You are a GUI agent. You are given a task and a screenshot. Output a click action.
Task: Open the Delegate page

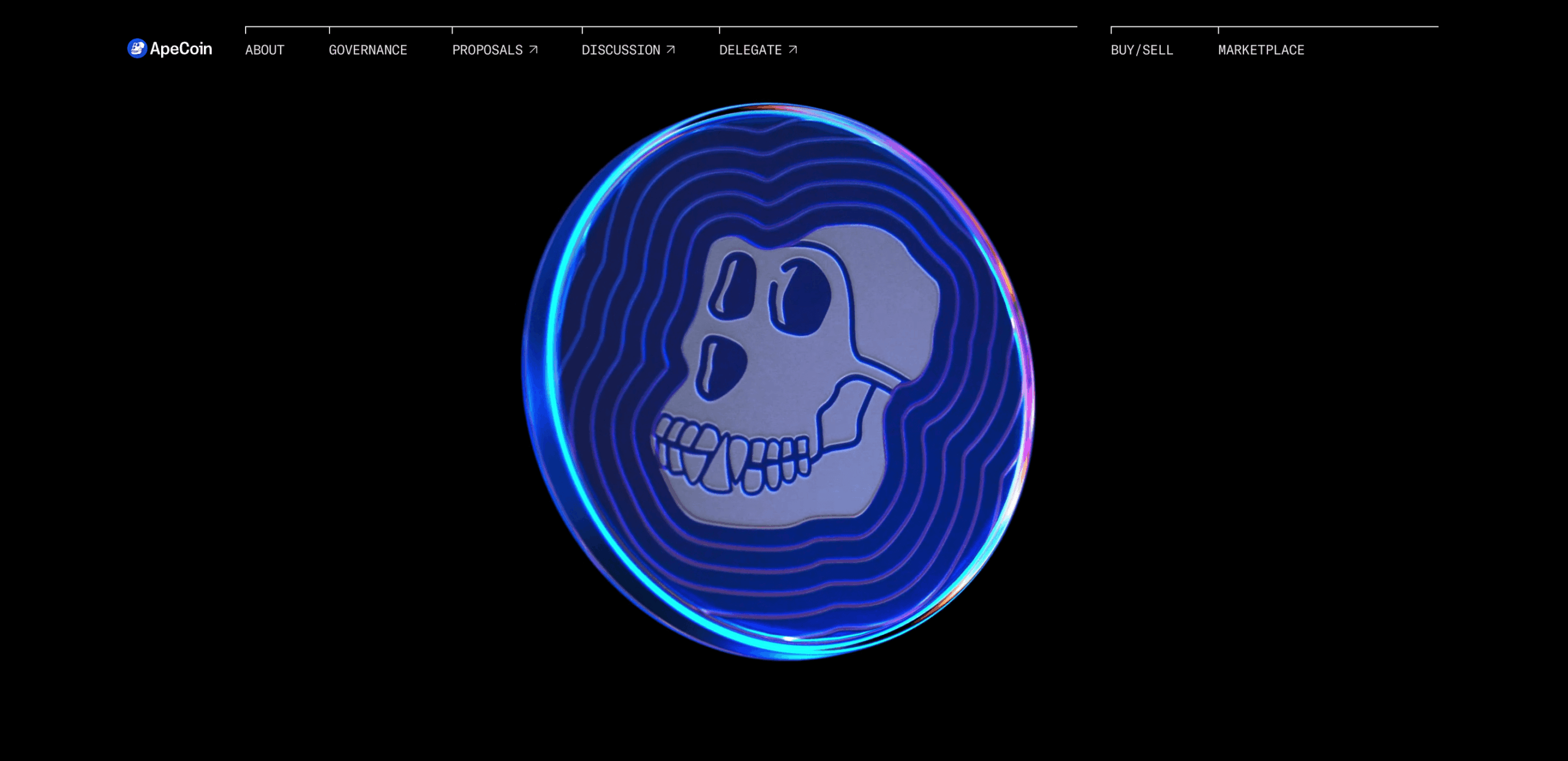750,50
